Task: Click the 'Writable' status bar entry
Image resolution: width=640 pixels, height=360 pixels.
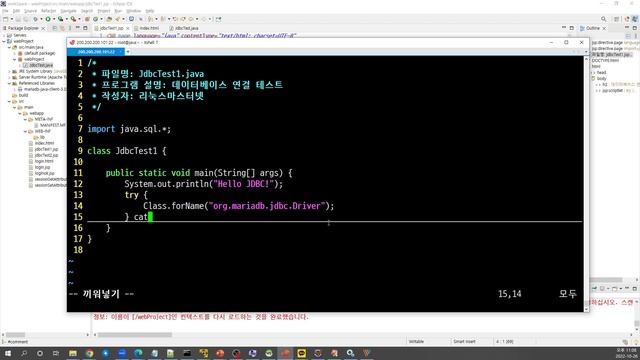Action: (416, 341)
